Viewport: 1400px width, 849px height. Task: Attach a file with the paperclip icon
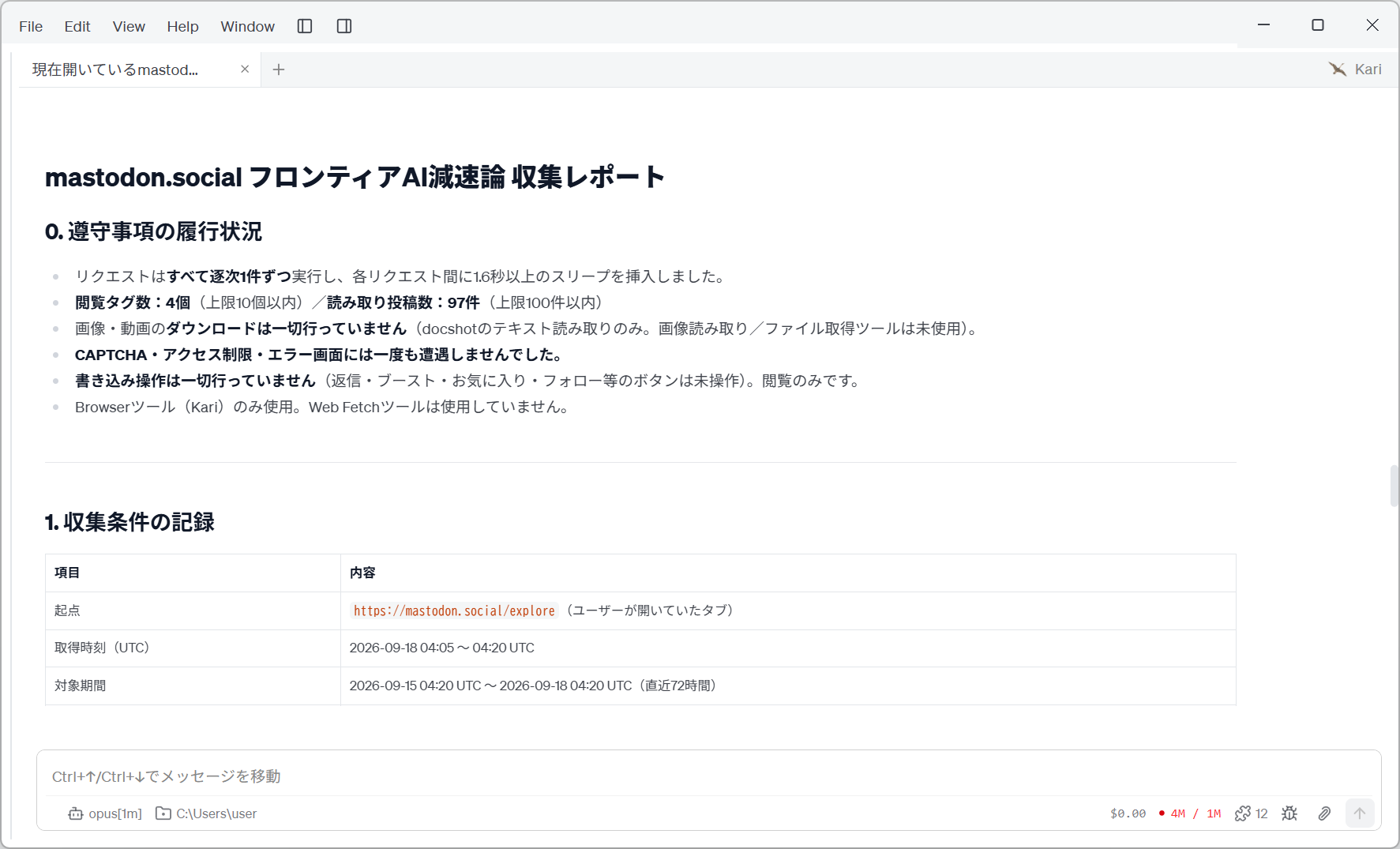tap(1325, 813)
